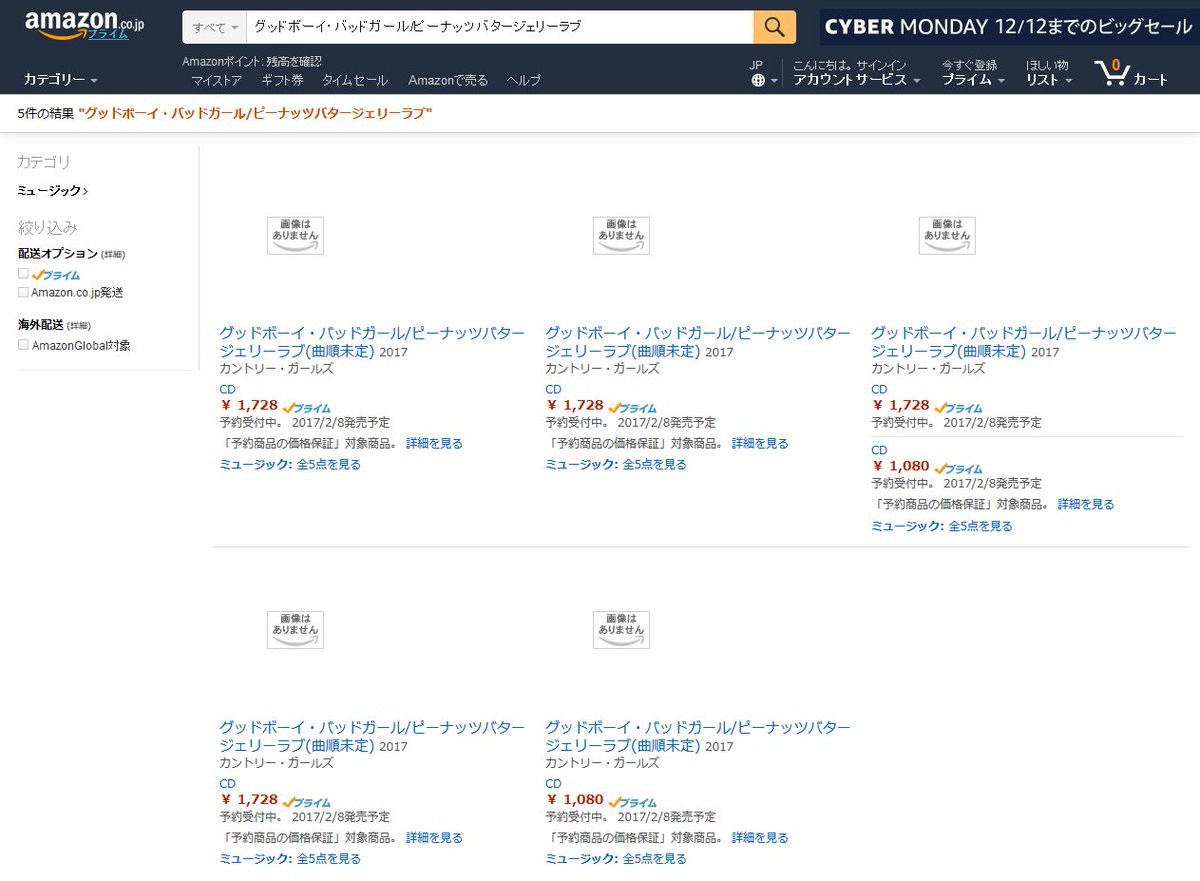This screenshot has width=1200, height=881.
Task: Open ヘルプ in navigation
Action: pyautogui.click(x=523, y=80)
